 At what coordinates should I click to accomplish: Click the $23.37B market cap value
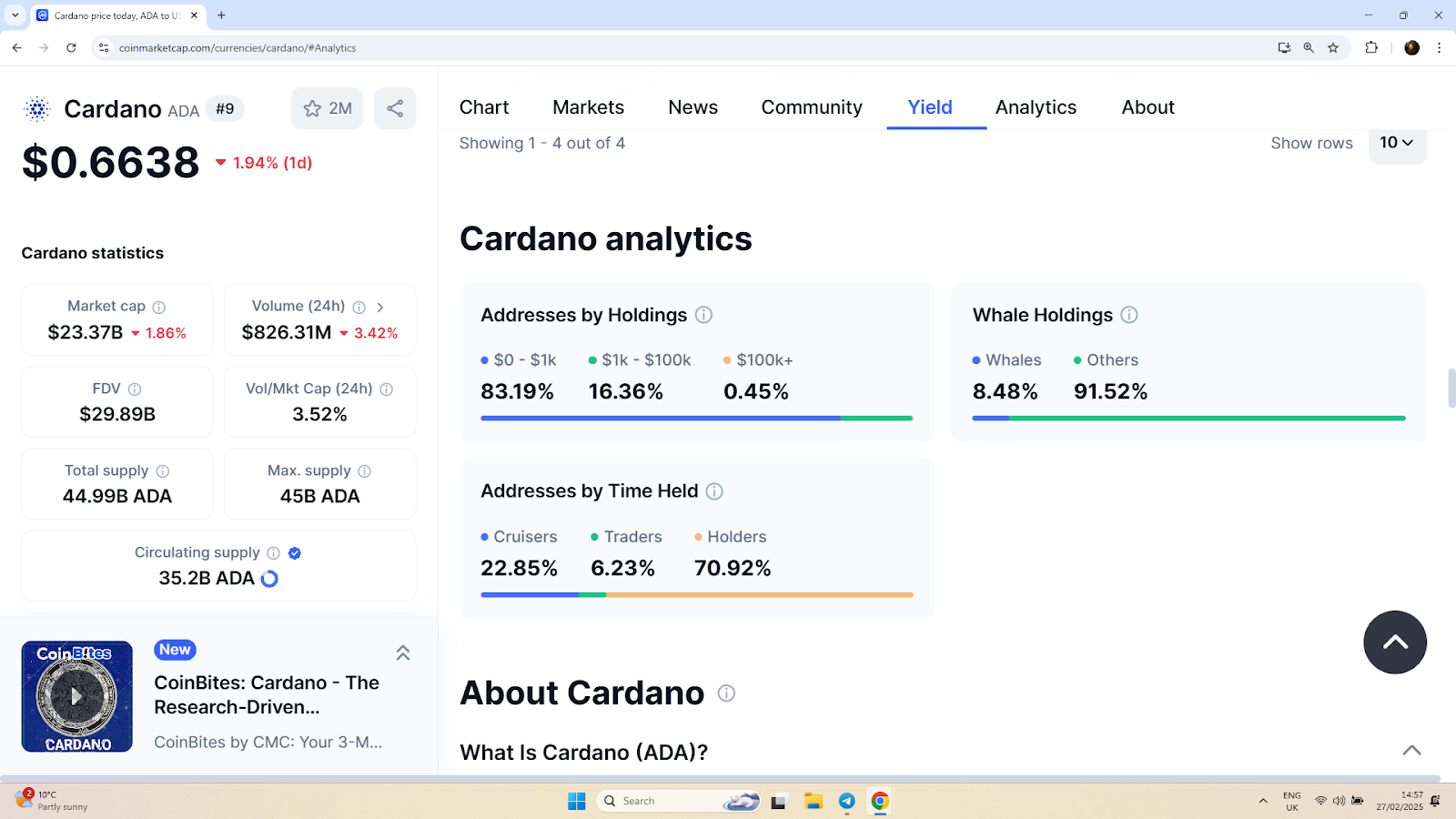(x=86, y=333)
